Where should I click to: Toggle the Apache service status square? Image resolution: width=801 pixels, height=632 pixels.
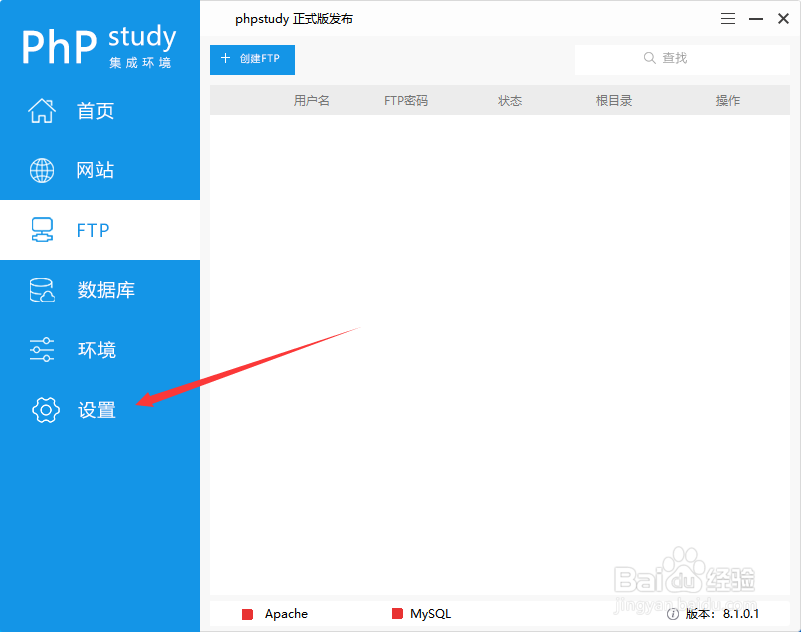[x=249, y=614]
